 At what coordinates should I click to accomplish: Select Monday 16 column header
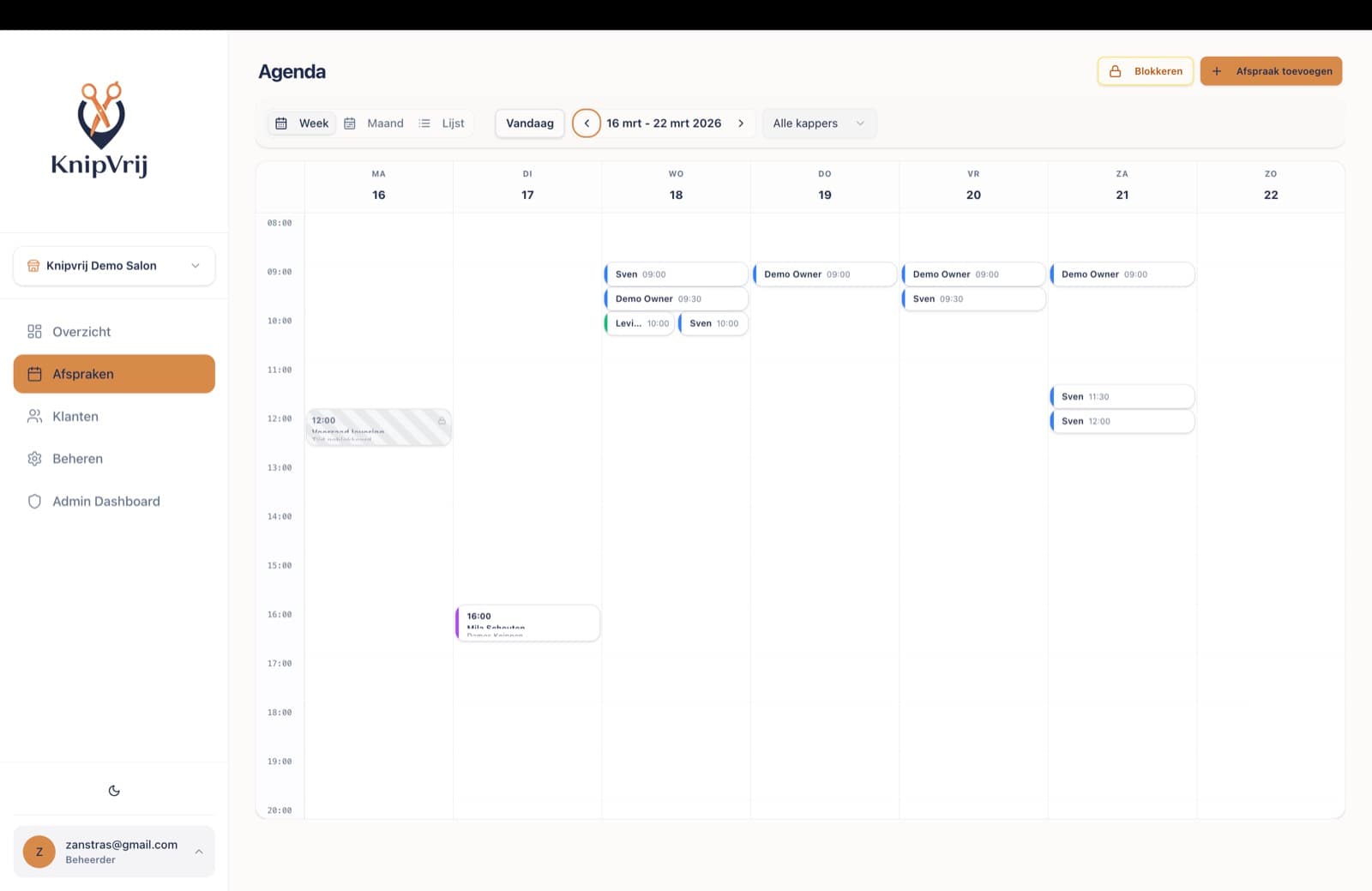pos(379,185)
